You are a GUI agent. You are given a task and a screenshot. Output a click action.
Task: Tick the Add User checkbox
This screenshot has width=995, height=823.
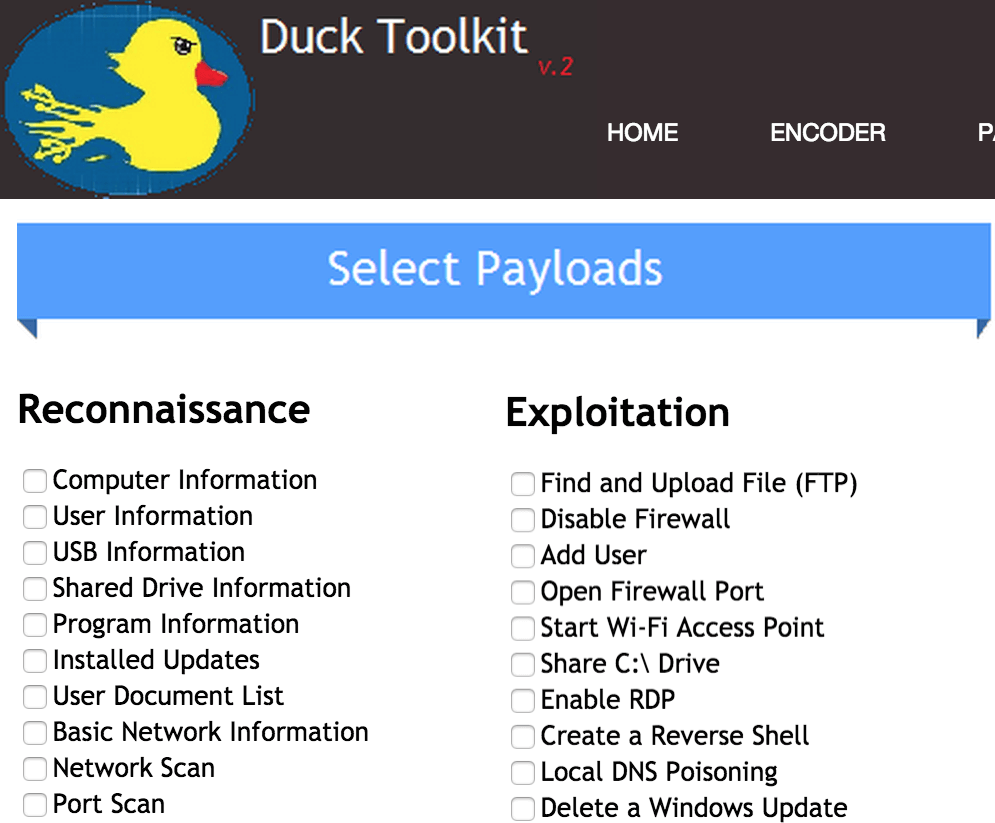coord(523,557)
